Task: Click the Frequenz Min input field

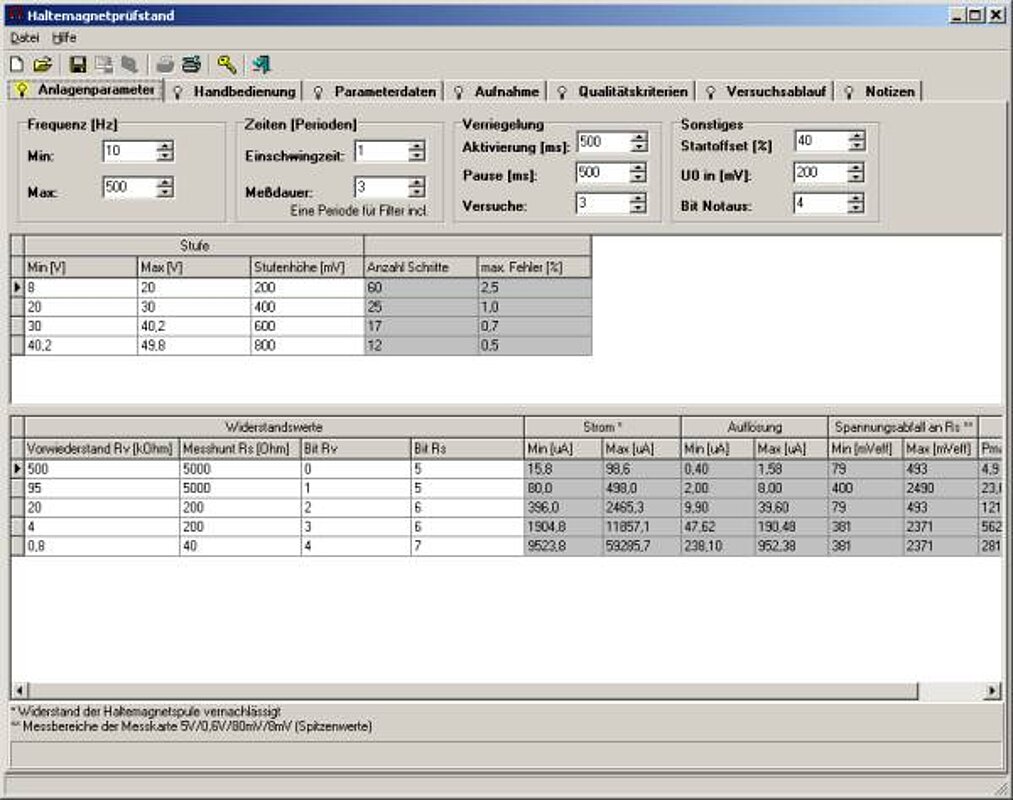Action: tap(130, 151)
